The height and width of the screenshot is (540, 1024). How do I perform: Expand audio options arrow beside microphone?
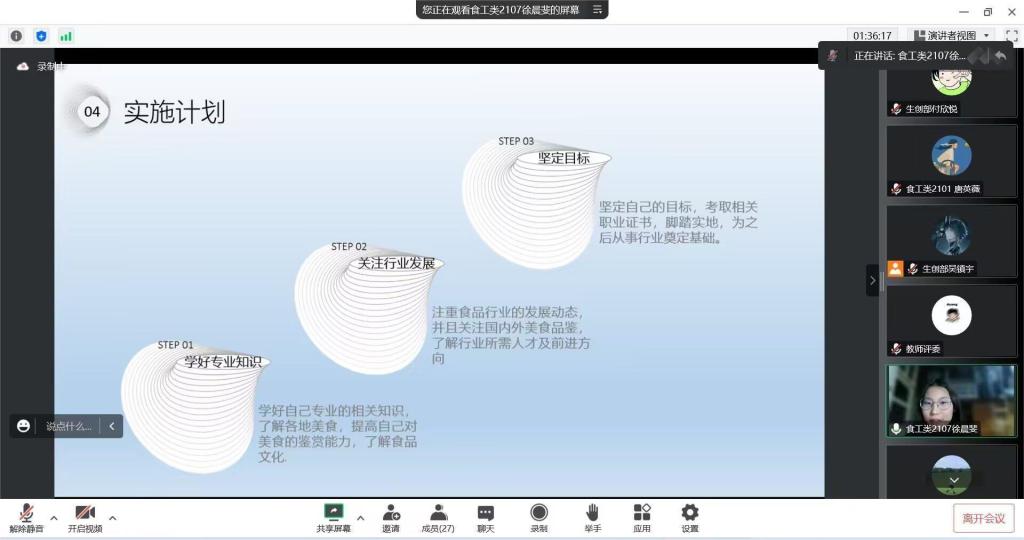[x=54, y=518]
